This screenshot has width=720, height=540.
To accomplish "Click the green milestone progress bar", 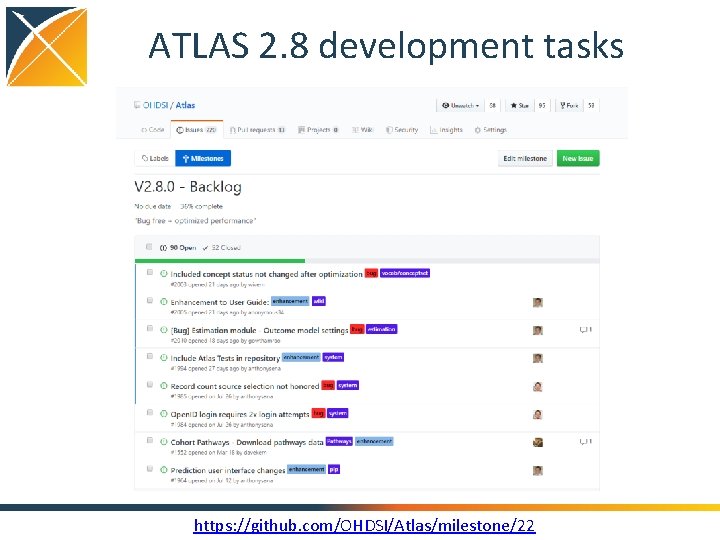I will tap(220, 261).
